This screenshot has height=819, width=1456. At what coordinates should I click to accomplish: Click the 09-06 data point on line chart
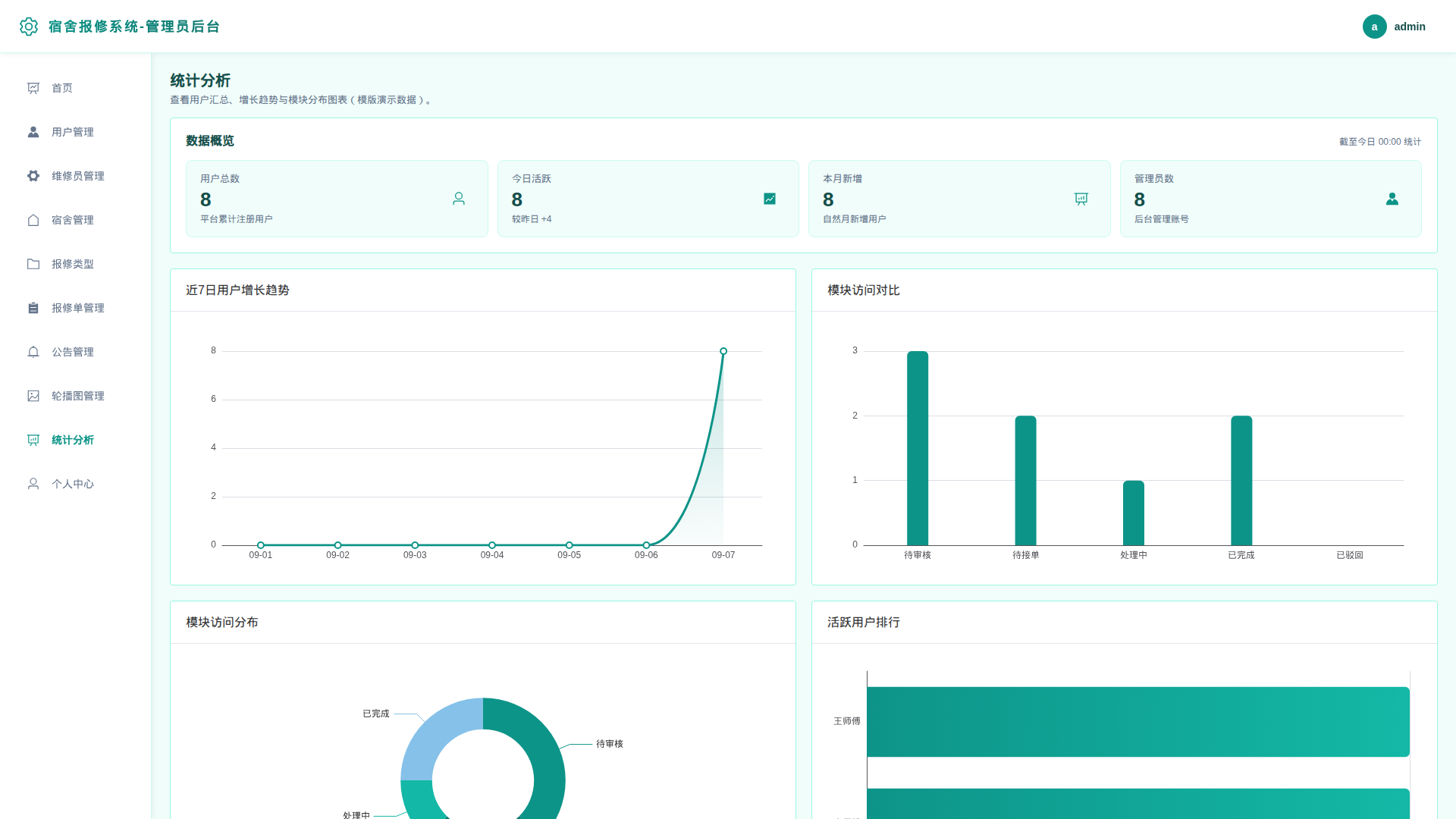[x=646, y=545]
